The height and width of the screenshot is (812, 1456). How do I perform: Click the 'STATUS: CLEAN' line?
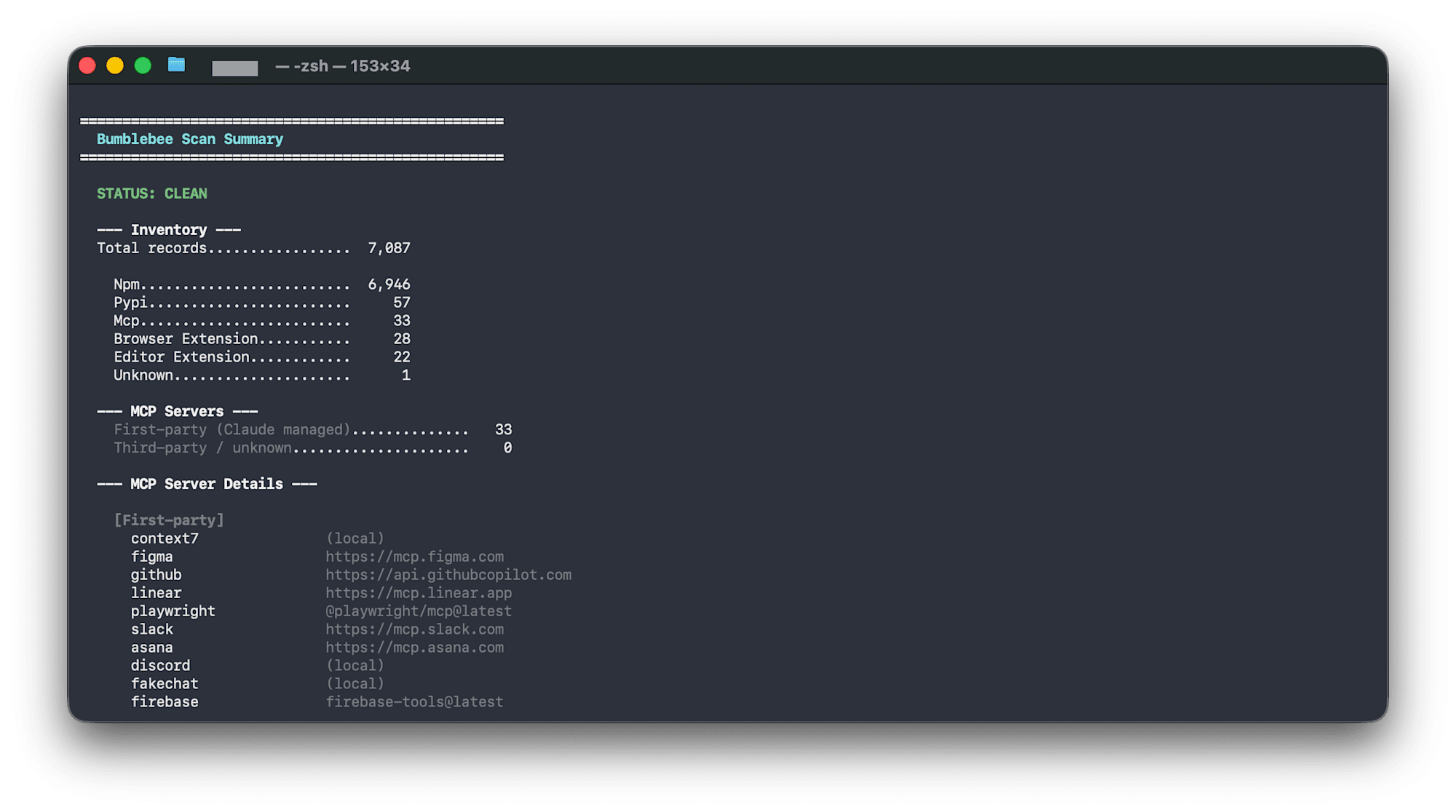pos(152,194)
